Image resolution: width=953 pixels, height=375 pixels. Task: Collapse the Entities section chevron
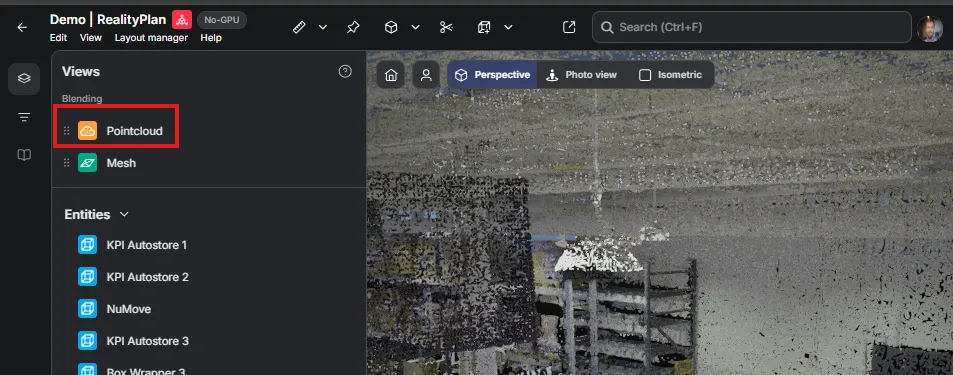pyautogui.click(x=125, y=215)
